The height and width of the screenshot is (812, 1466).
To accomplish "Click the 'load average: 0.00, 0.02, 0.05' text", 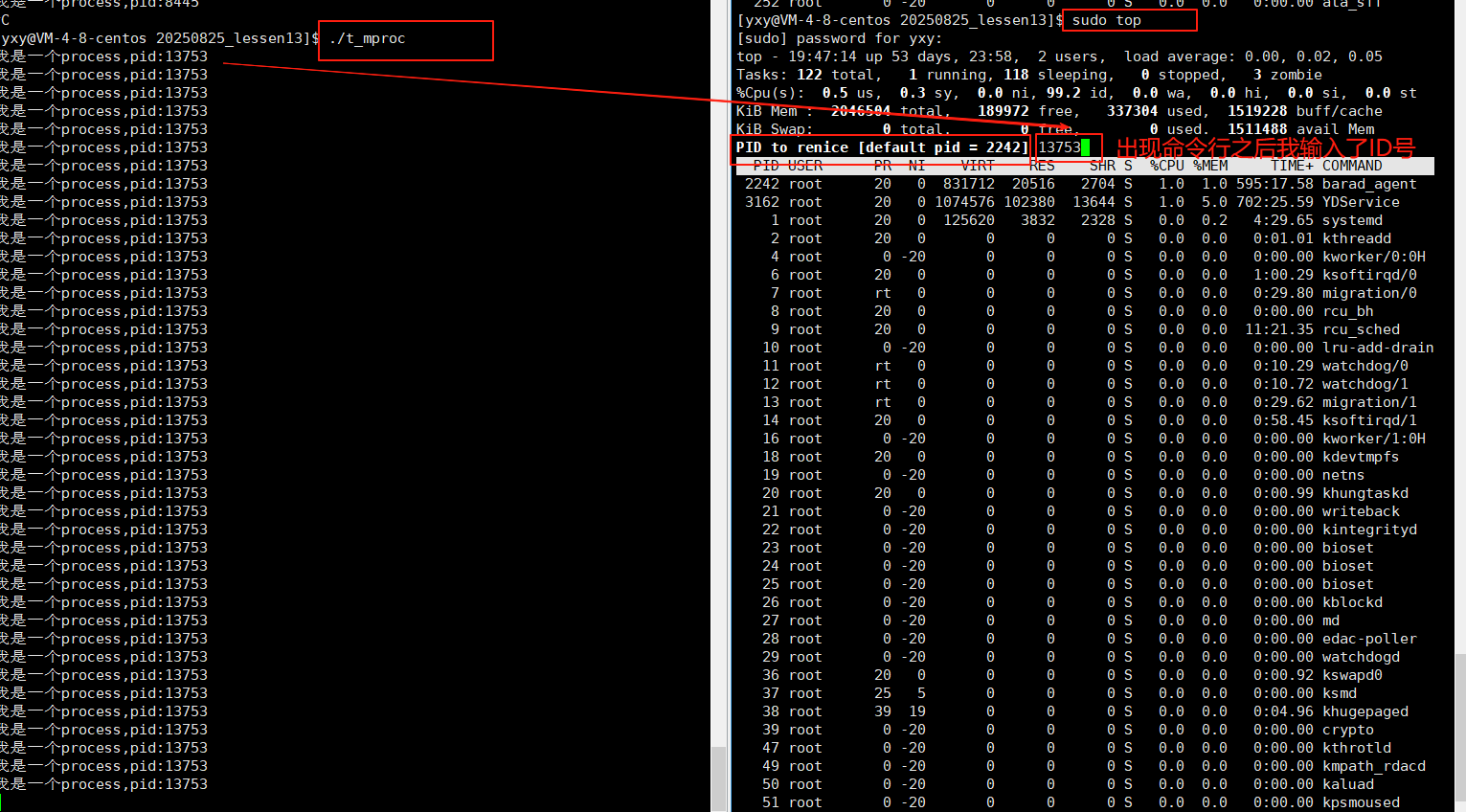I will click(x=1253, y=56).
